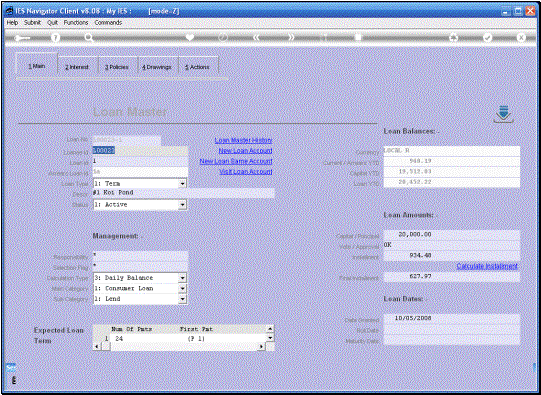Click the Selection Flag field

tap(140, 266)
